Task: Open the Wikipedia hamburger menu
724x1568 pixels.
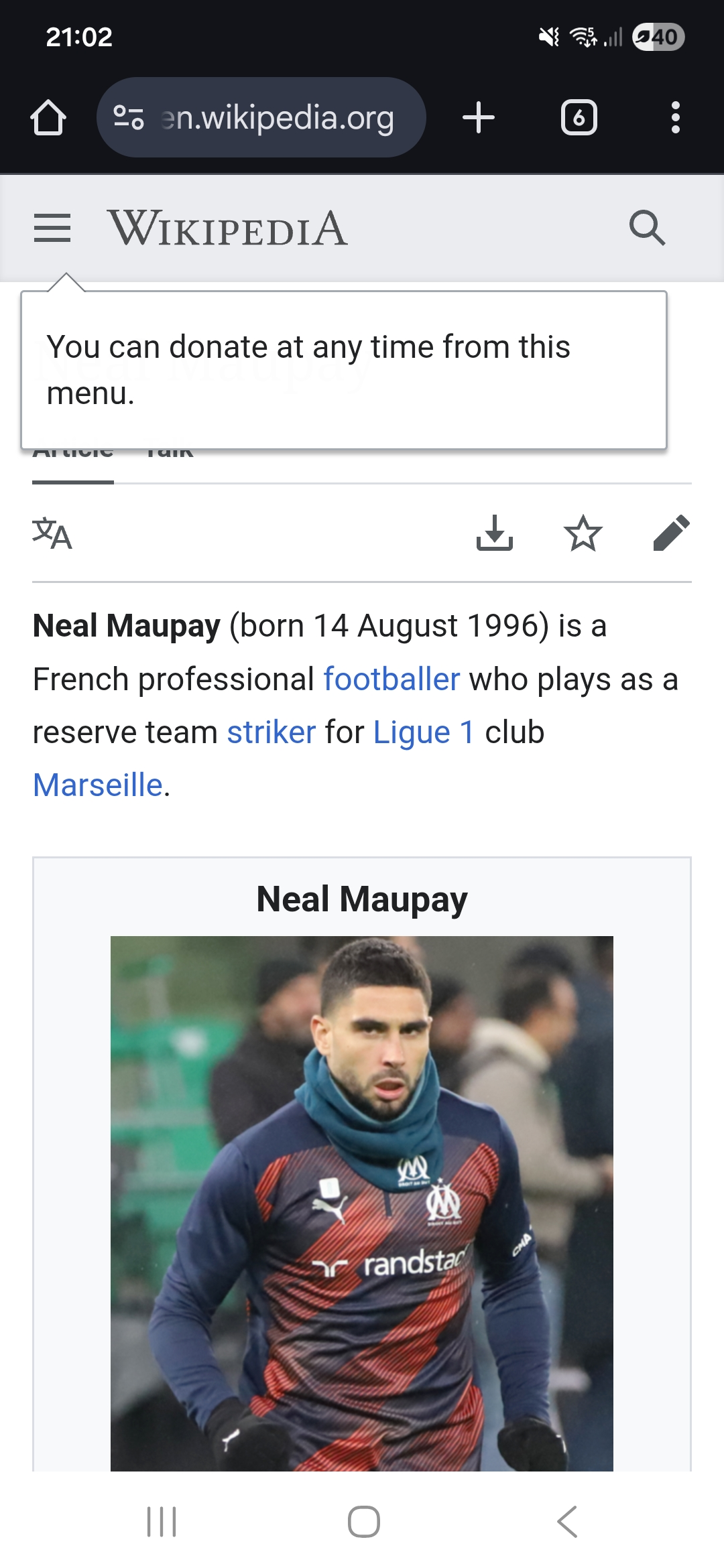Action: [x=52, y=228]
